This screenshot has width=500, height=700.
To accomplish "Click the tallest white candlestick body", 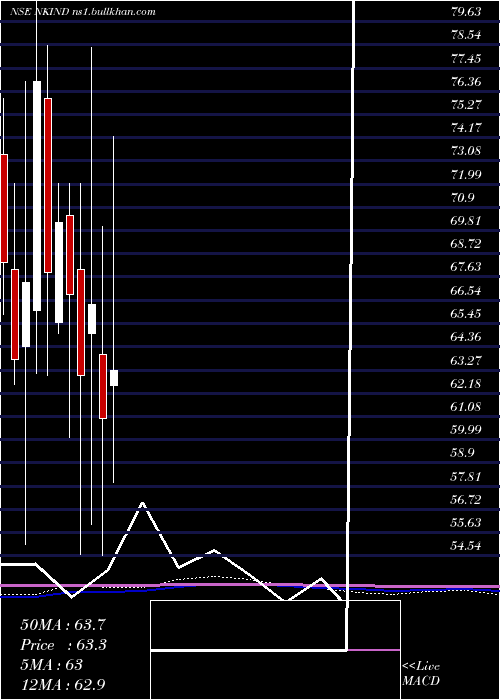I will click(x=37, y=196).
